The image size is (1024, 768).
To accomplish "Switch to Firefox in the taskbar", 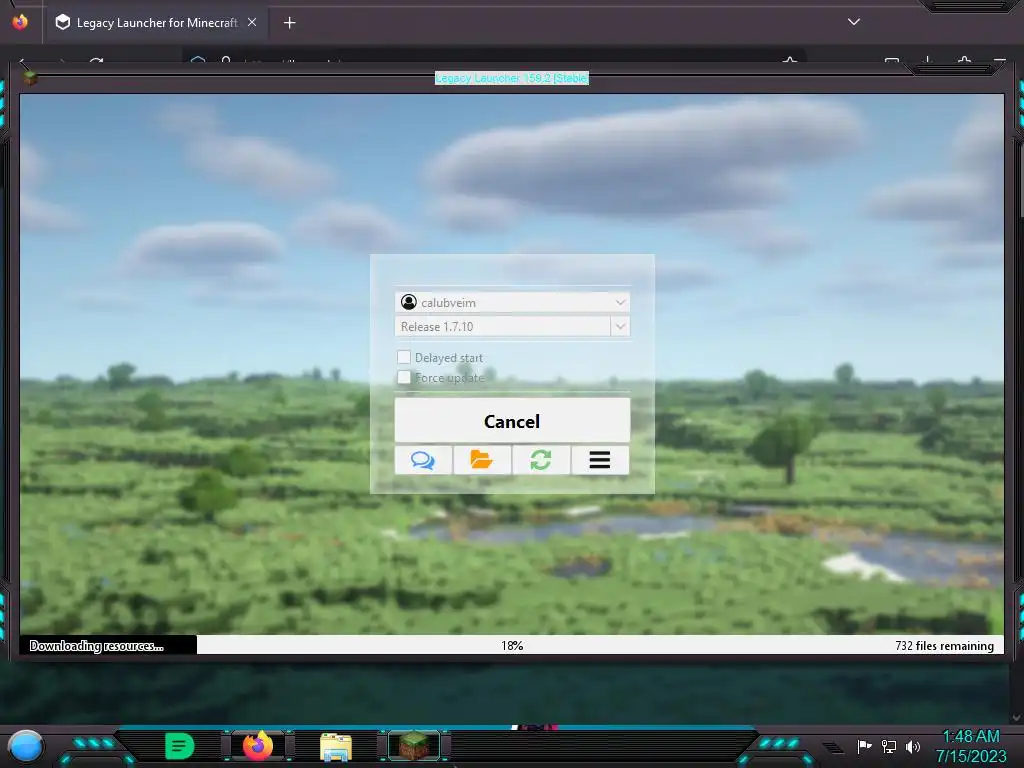I will [258, 746].
